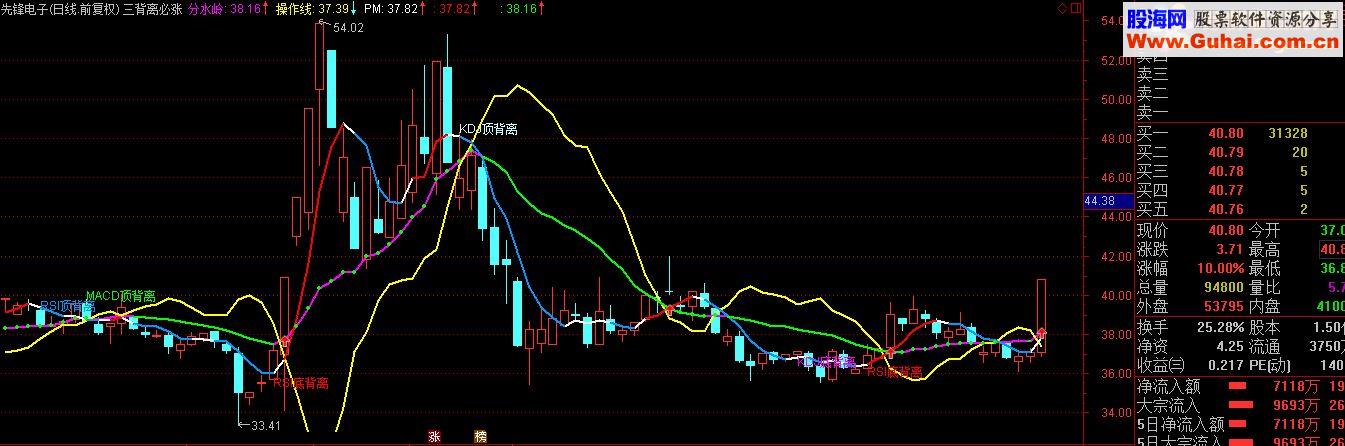Image resolution: width=1345 pixels, height=446 pixels.
Task: Click the RSI底背离 annotation on the right side
Action: click(894, 371)
